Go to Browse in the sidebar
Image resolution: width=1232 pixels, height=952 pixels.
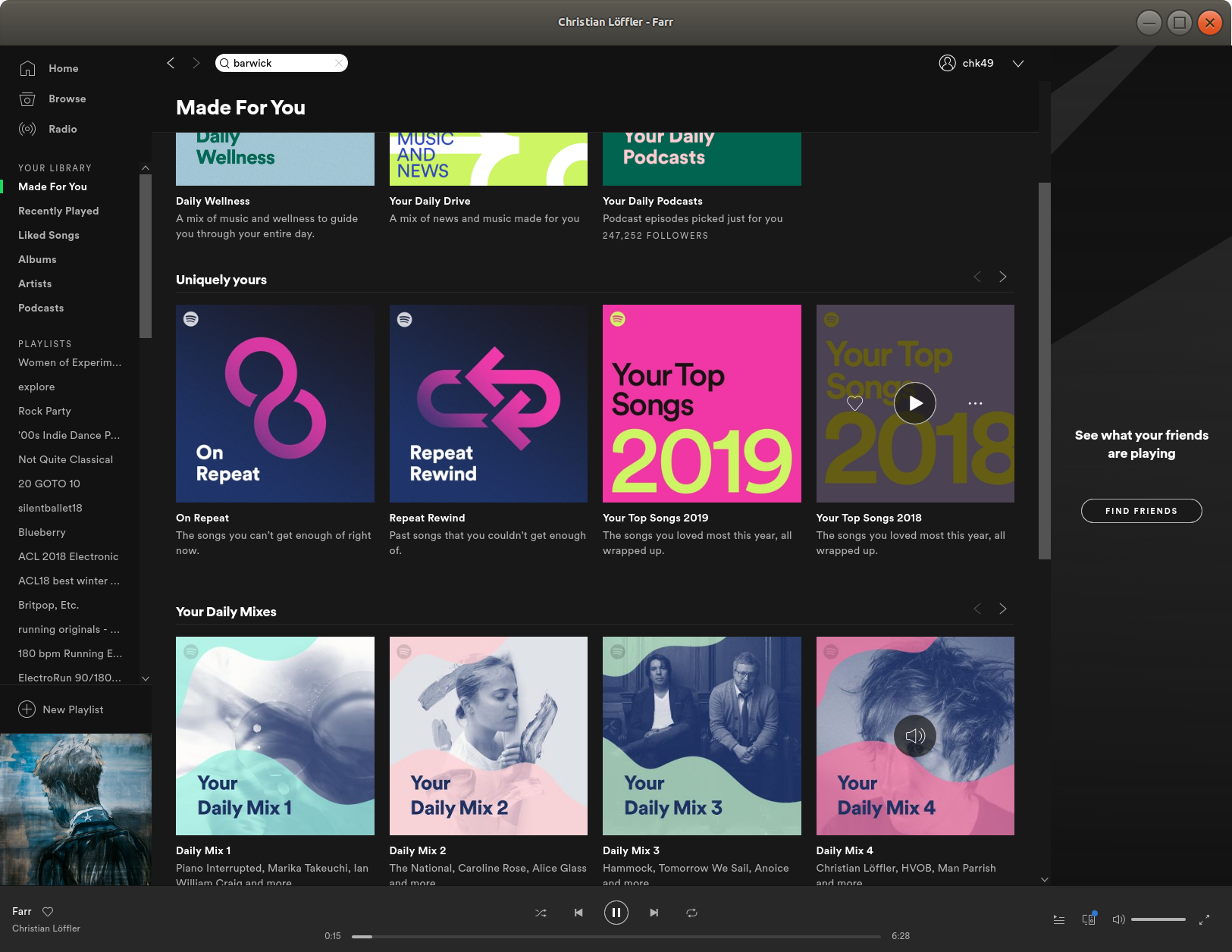(x=67, y=99)
